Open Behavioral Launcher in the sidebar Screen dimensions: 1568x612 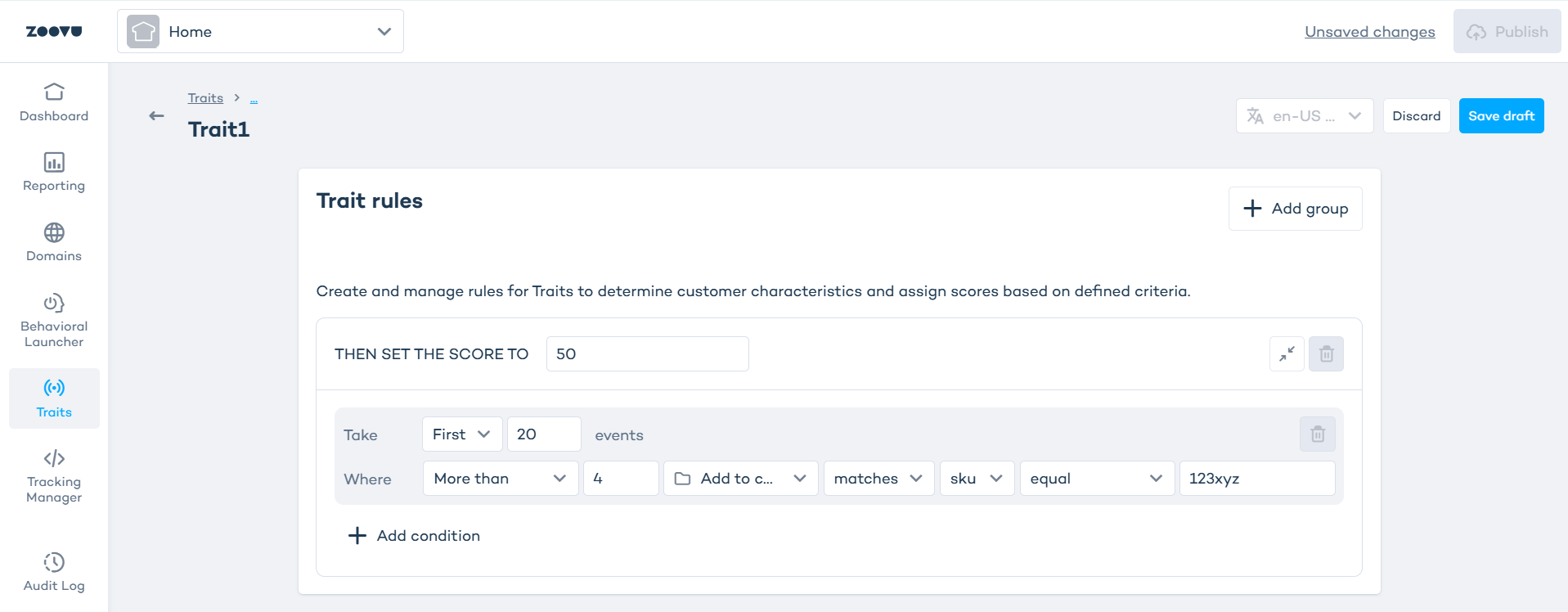(x=54, y=320)
